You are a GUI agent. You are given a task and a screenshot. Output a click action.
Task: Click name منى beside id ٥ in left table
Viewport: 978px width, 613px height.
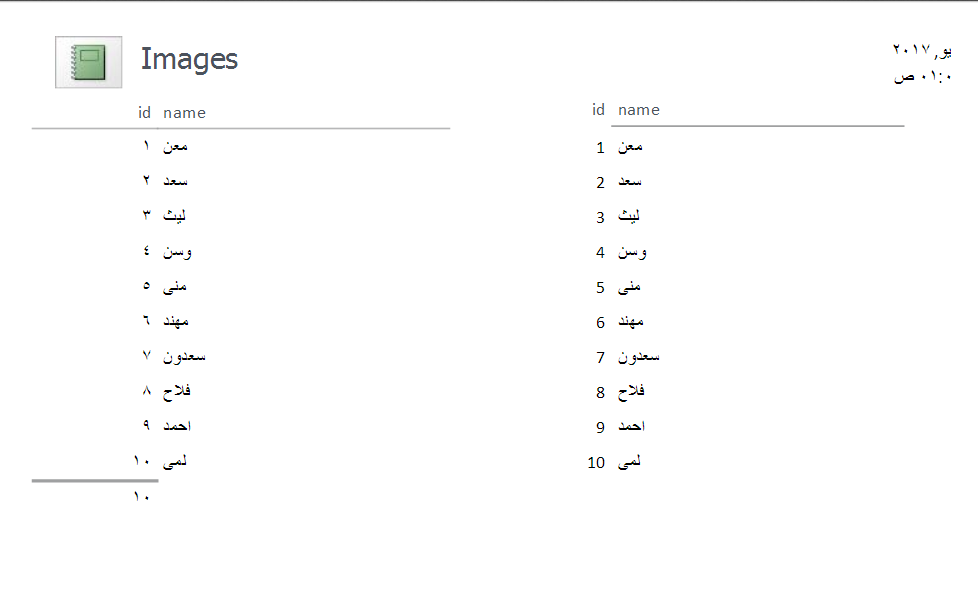pos(175,286)
